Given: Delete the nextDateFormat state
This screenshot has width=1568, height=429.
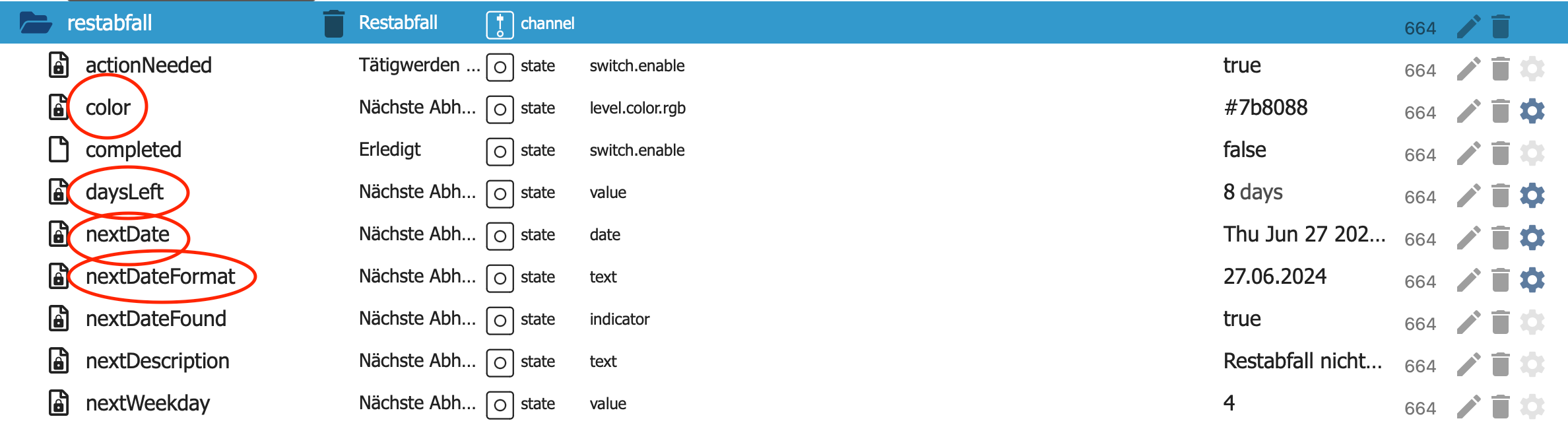Looking at the screenshot, I should 1501,280.
